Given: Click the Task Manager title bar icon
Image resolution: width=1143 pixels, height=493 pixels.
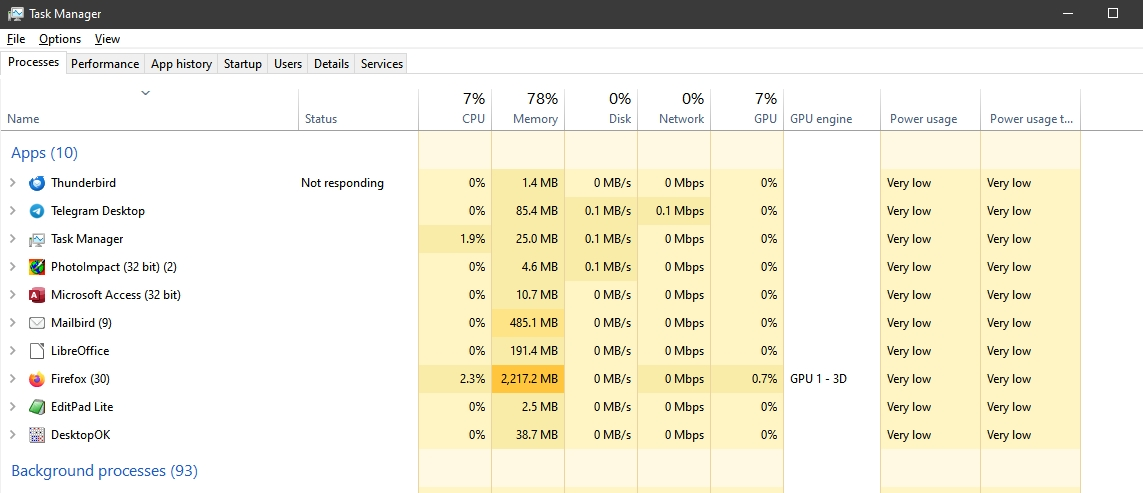Looking at the screenshot, I should [15, 14].
